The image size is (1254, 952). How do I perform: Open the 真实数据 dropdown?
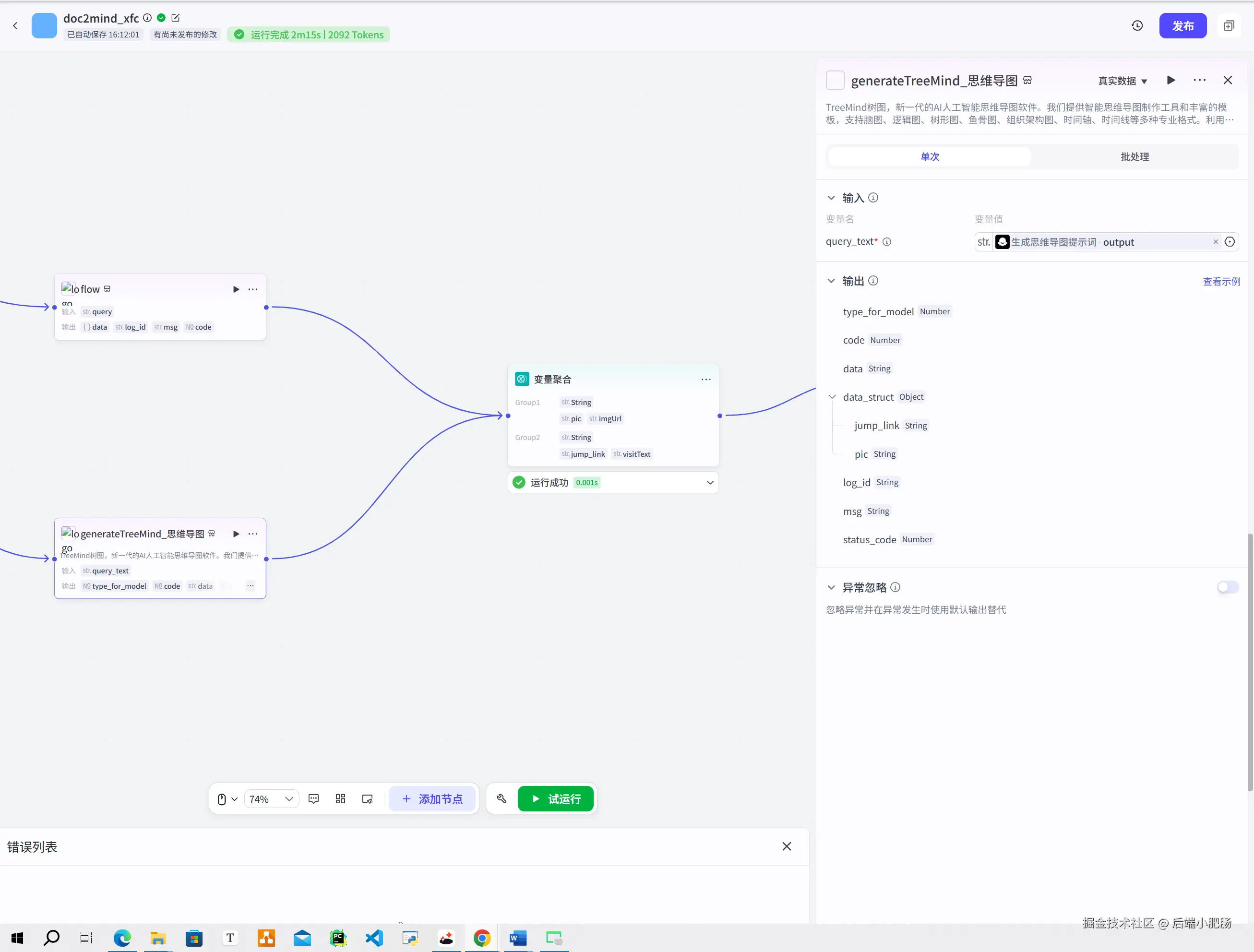click(x=1123, y=81)
